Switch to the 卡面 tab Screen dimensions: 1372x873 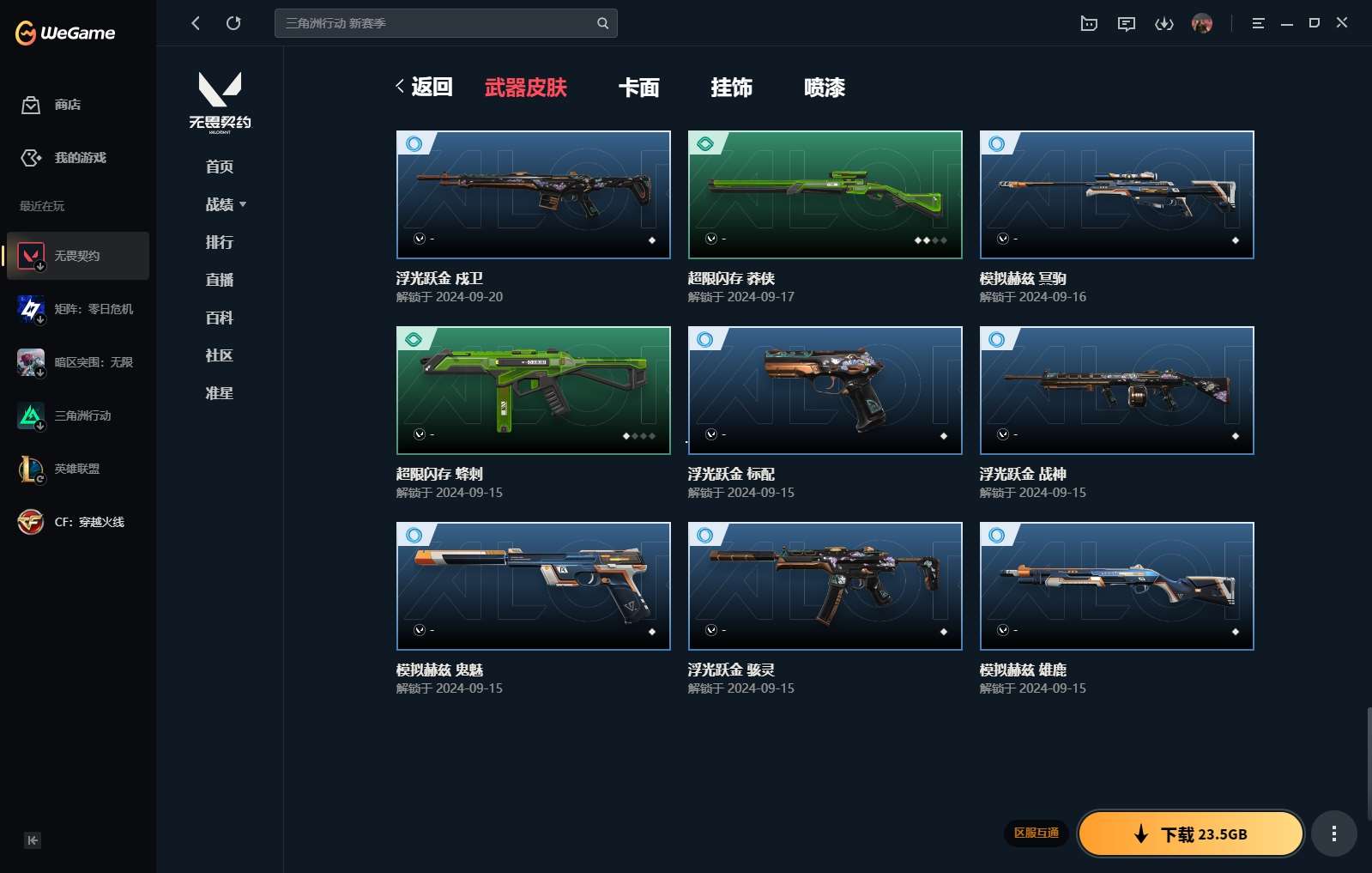coord(638,88)
